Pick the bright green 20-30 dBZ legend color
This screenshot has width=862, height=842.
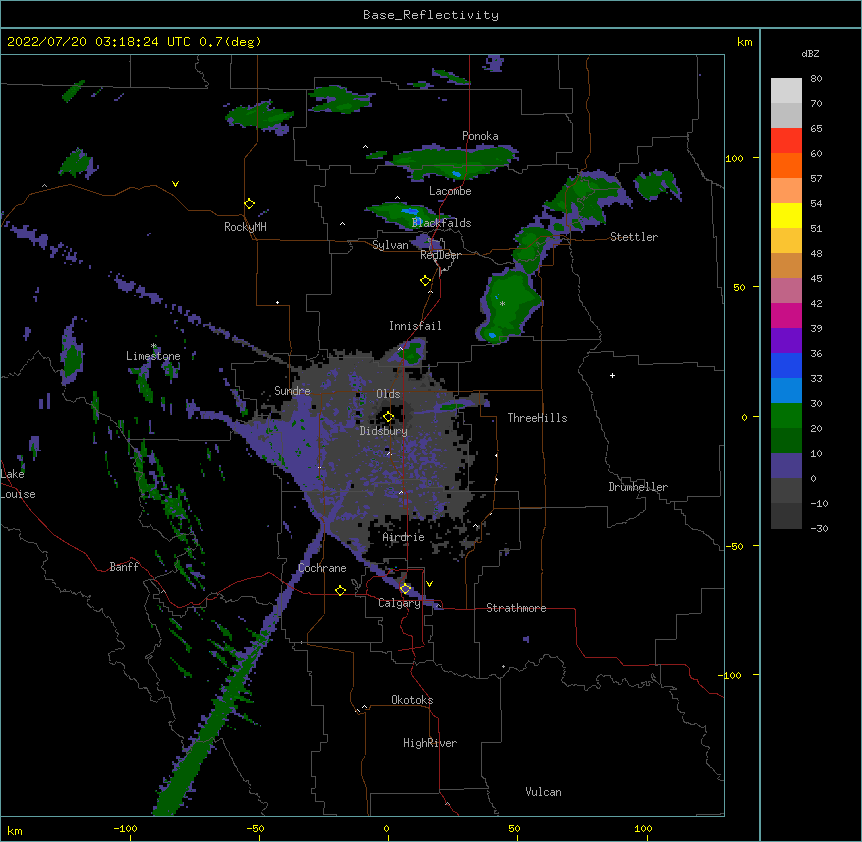tap(786, 416)
